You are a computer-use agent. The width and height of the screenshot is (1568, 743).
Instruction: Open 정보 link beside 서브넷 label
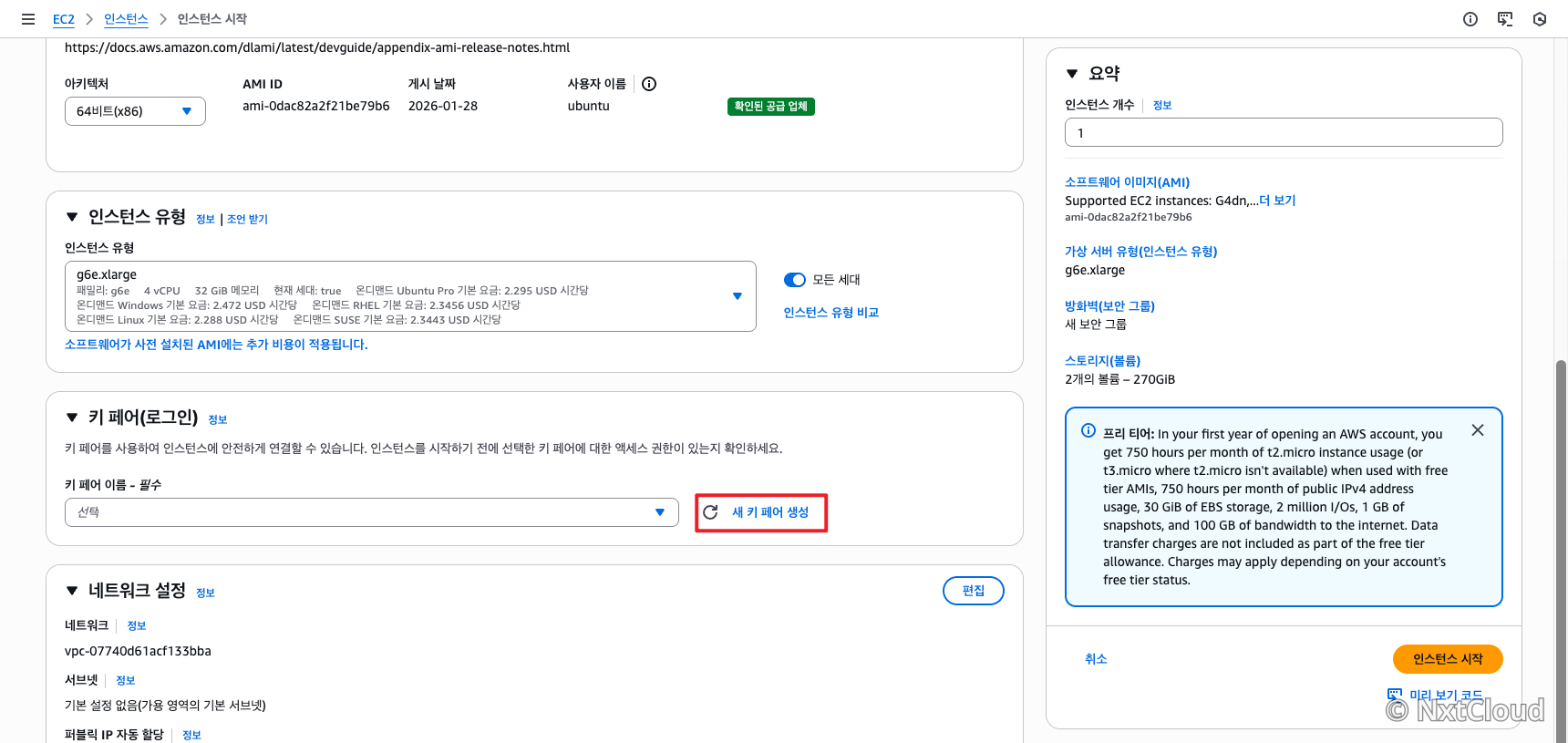pos(126,680)
